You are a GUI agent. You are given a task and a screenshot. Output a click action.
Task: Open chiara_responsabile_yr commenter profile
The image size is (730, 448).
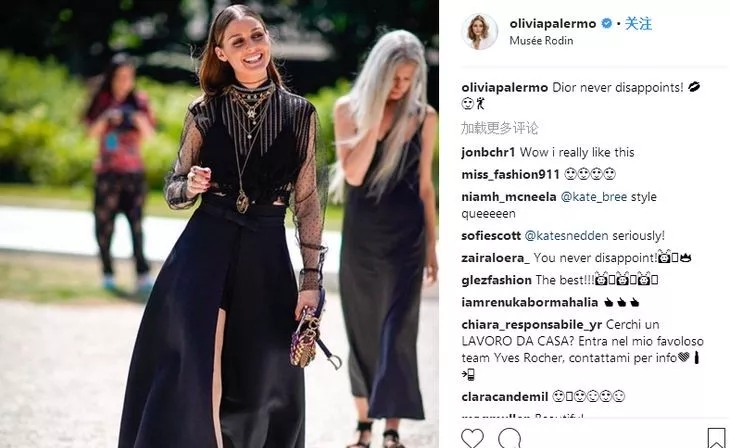[531, 325]
